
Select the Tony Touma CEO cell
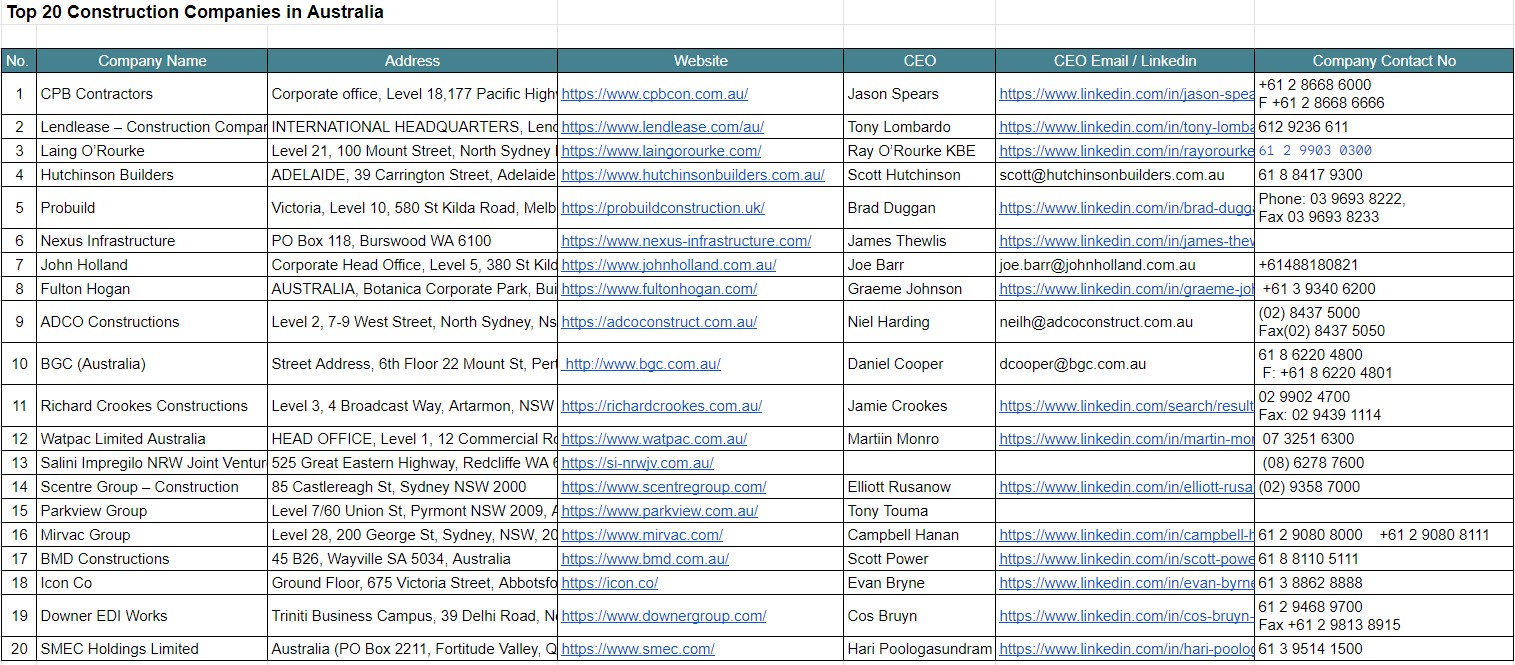coord(919,511)
